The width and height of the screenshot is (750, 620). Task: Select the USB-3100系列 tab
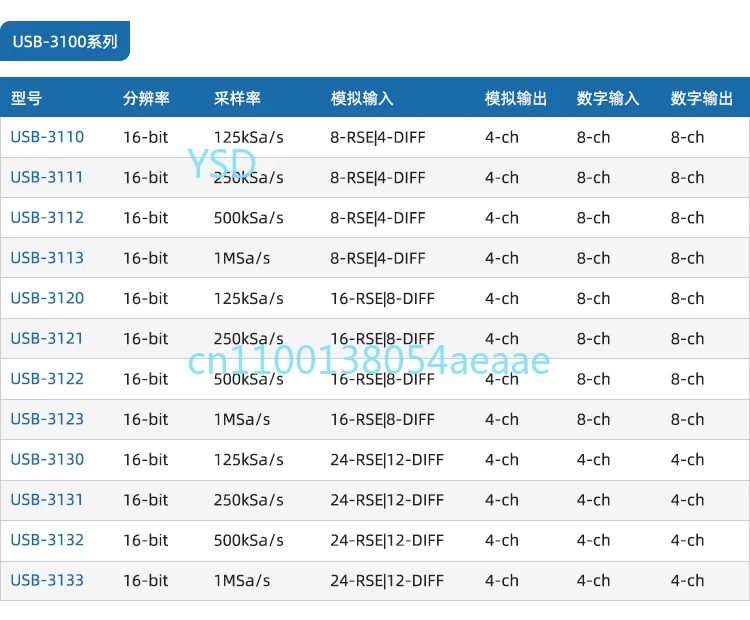point(65,42)
